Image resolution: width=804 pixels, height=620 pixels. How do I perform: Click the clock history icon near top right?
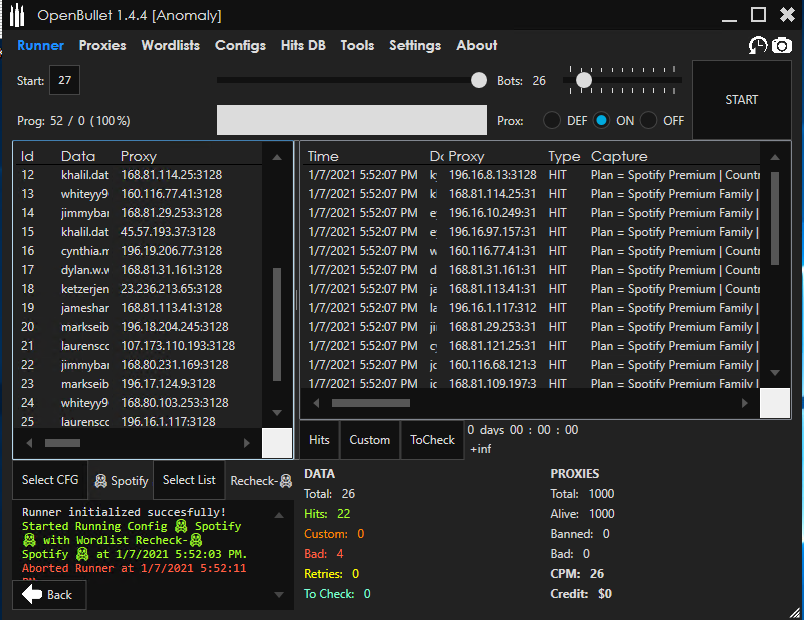click(758, 45)
